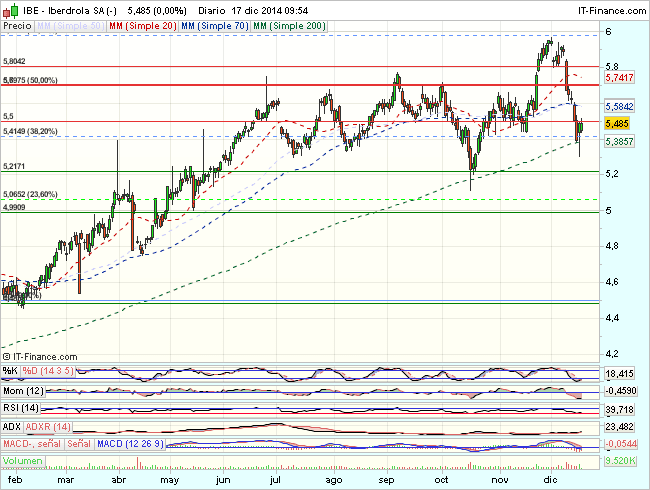Click the 5,6975 (50,00%) Fibonacci label
650x490 pixels.
[x=30, y=80]
